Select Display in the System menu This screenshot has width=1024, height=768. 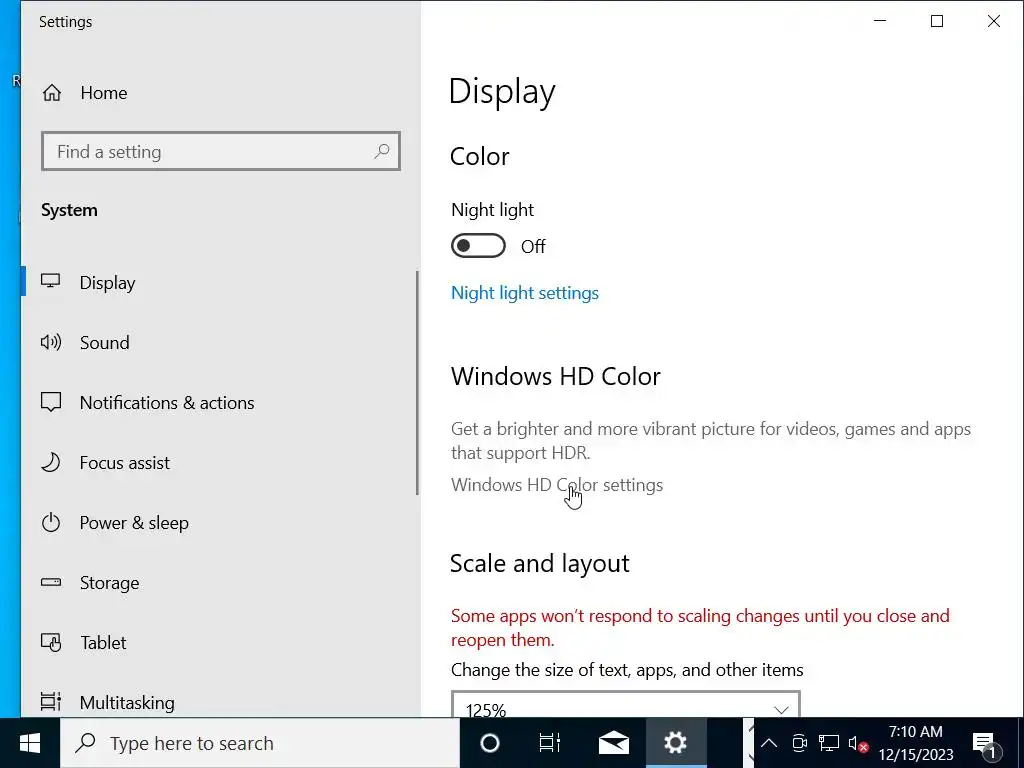(x=219, y=282)
